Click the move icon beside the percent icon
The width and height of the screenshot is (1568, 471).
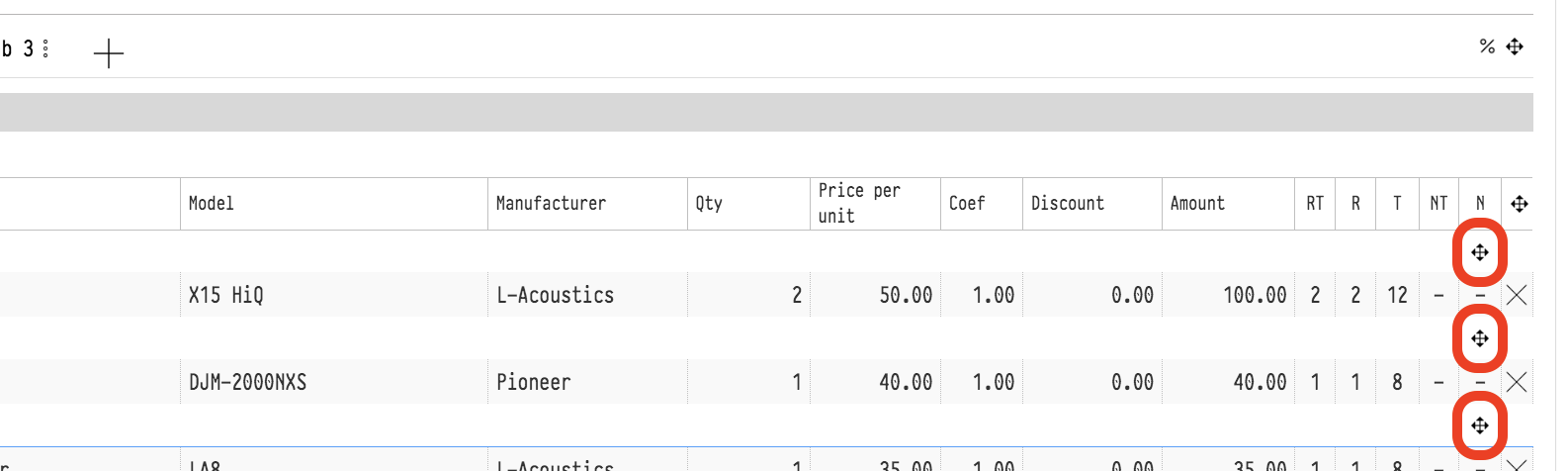1515,47
